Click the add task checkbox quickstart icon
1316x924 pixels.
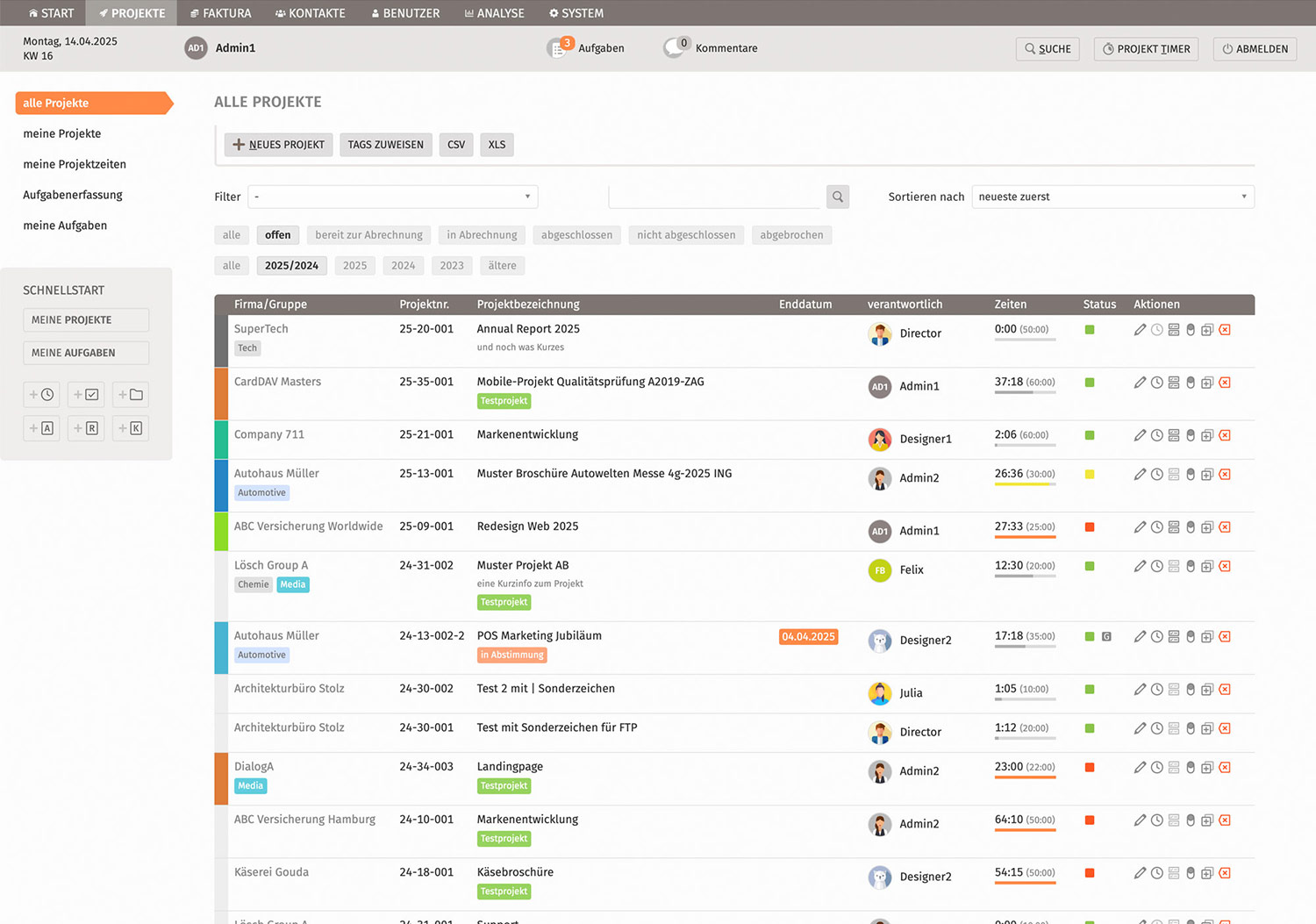(86, 395)
